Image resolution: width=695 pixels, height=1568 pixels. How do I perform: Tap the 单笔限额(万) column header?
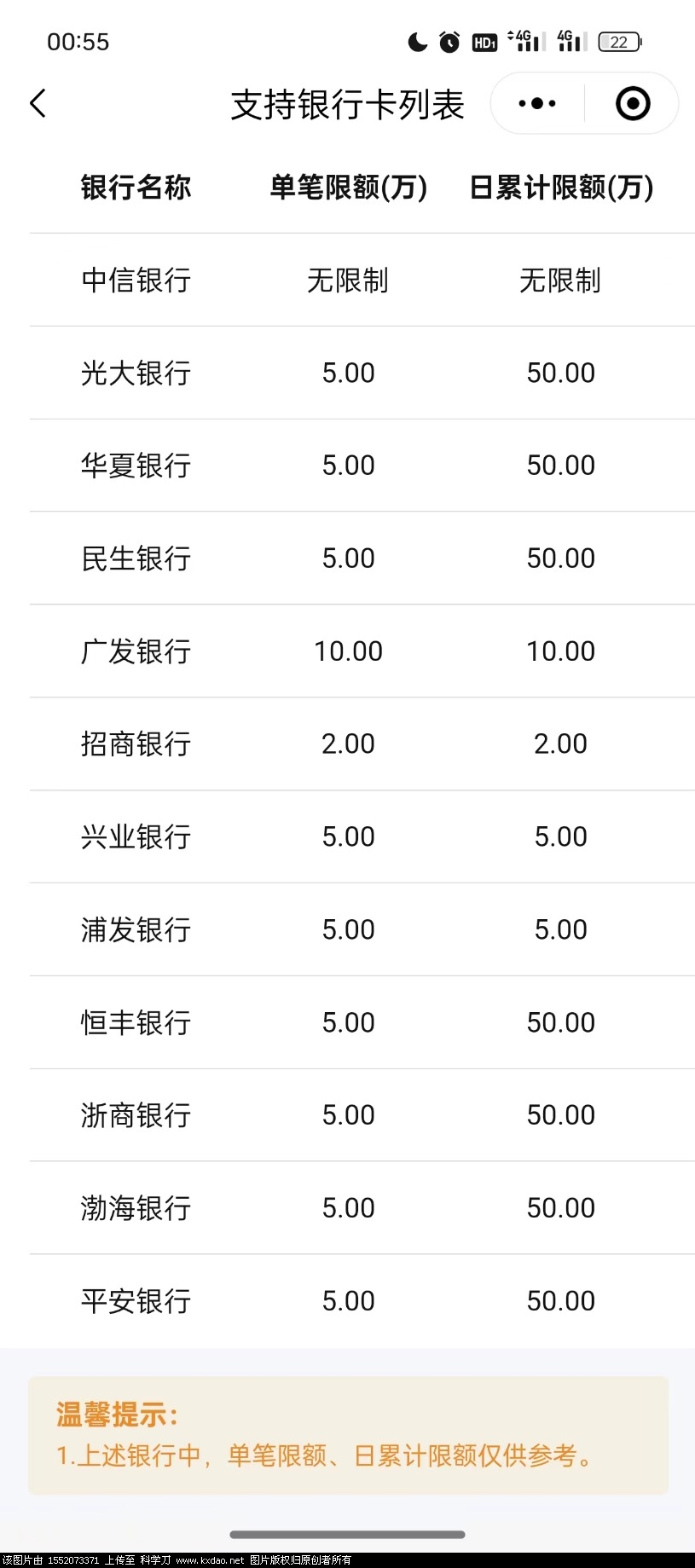tap(348, 187)
